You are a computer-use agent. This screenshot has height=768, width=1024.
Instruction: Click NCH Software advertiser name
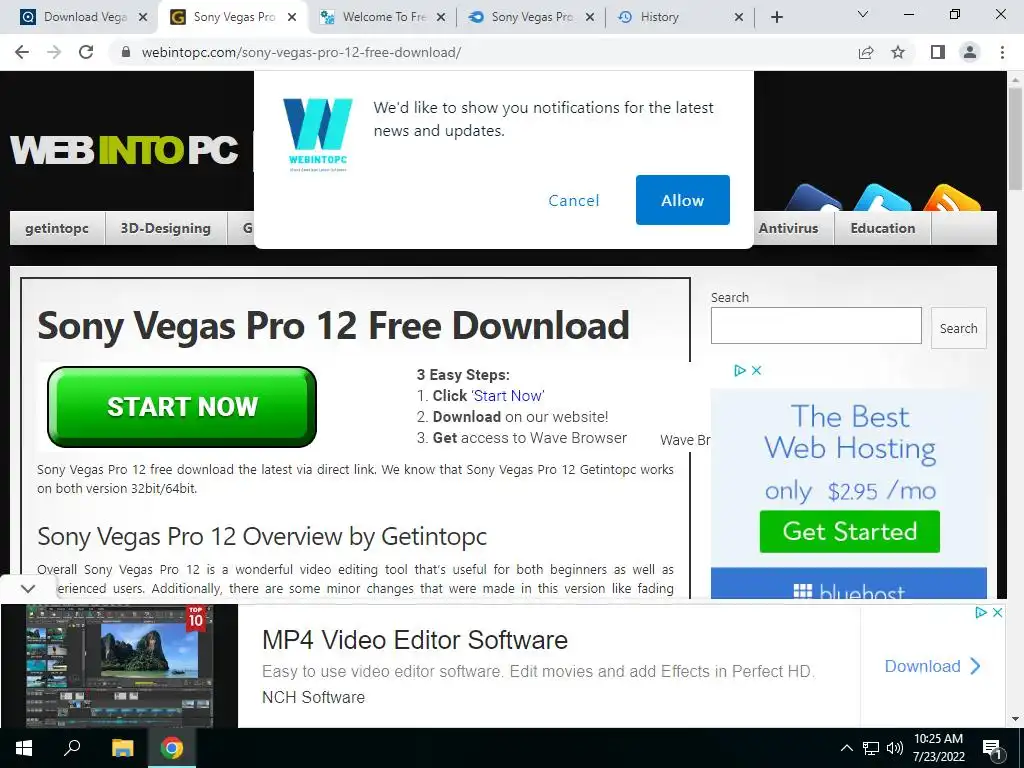tap(313, 697)
